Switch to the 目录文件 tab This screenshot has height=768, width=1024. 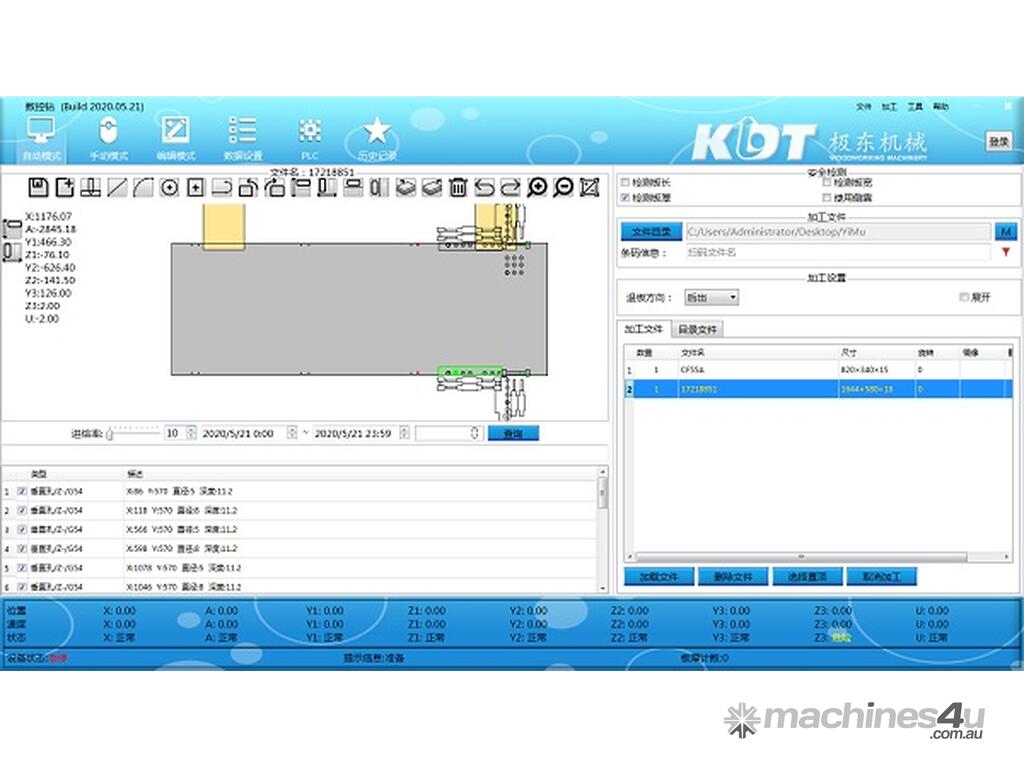(x=696, y=329)
